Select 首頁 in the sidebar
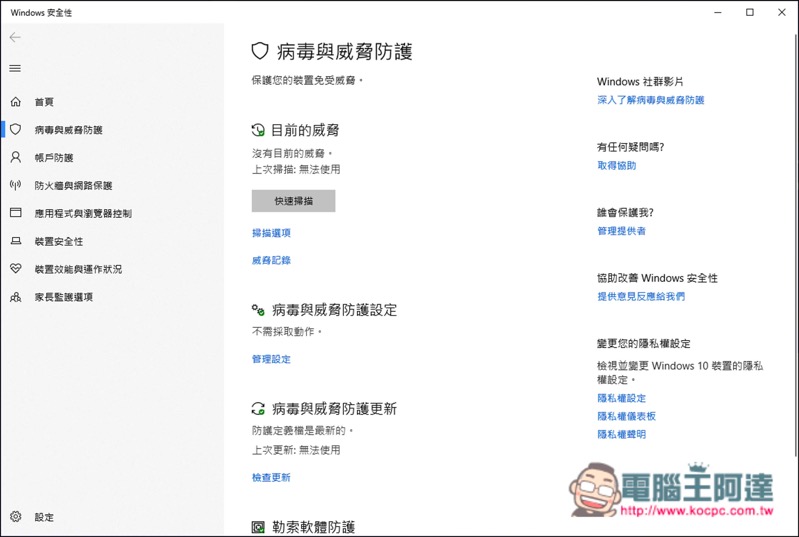The width and height of the screenshot is (799, 537). pyautogui.click(x=44, y=102)
